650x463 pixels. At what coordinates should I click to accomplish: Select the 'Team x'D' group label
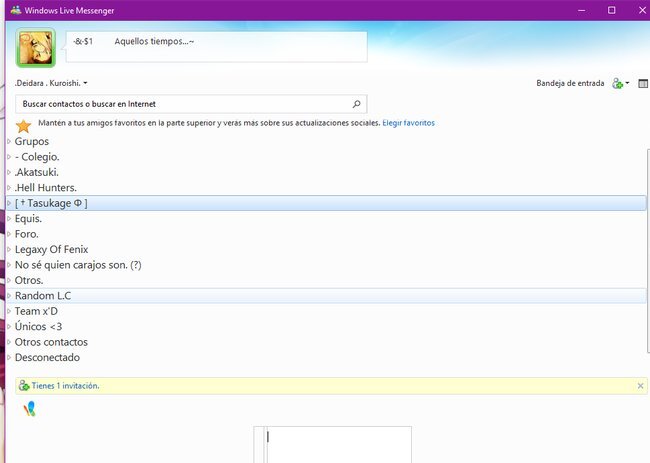36,311
